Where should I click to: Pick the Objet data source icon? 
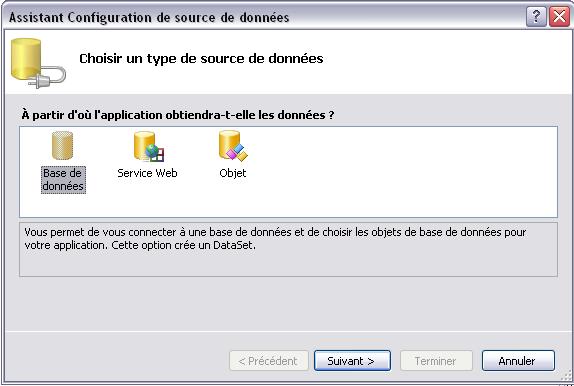coord(233,146)
